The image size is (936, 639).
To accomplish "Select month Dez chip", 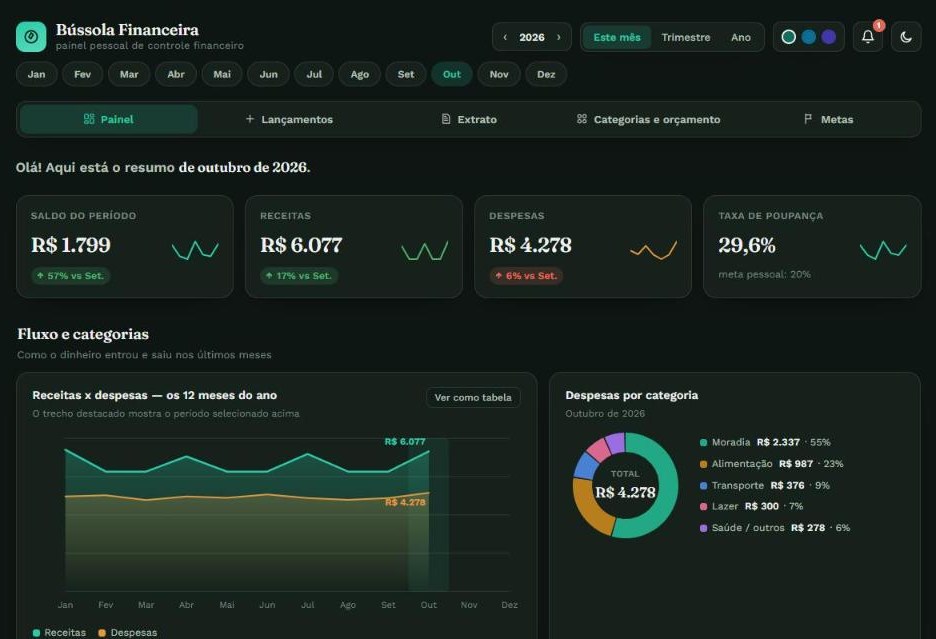I will click(546, 74).
